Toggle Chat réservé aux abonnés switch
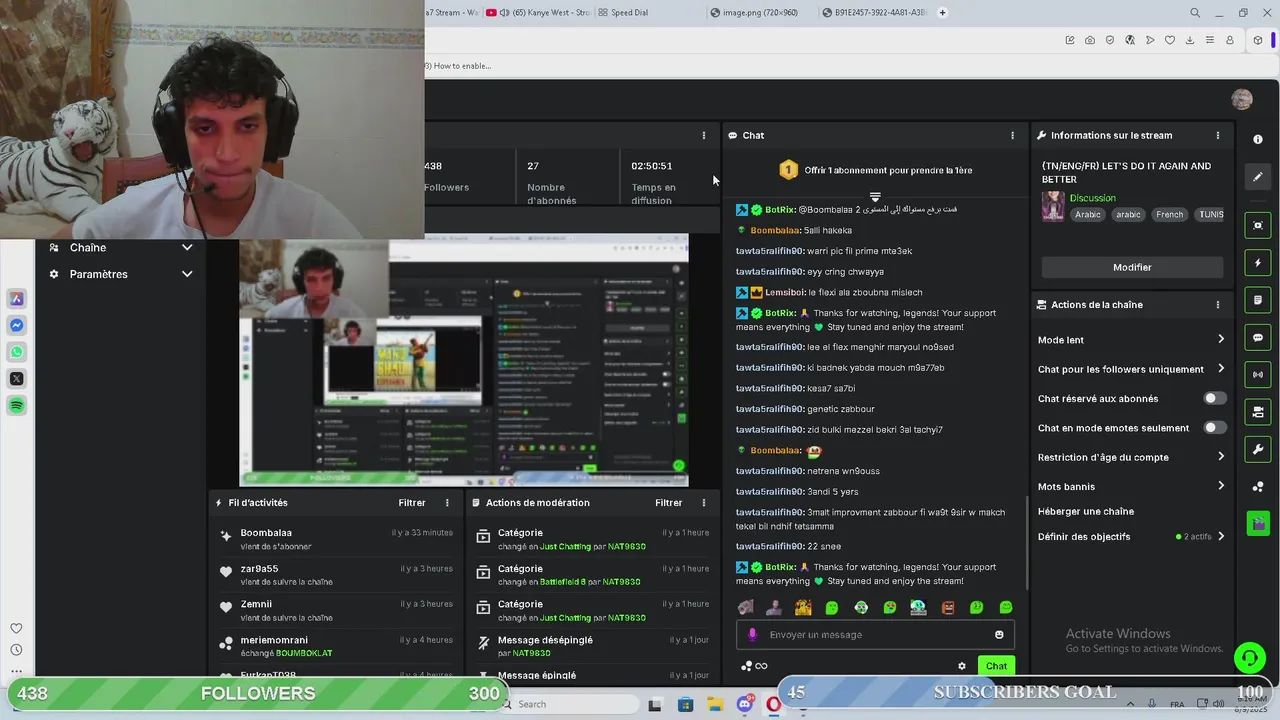 coord(1214,398)
